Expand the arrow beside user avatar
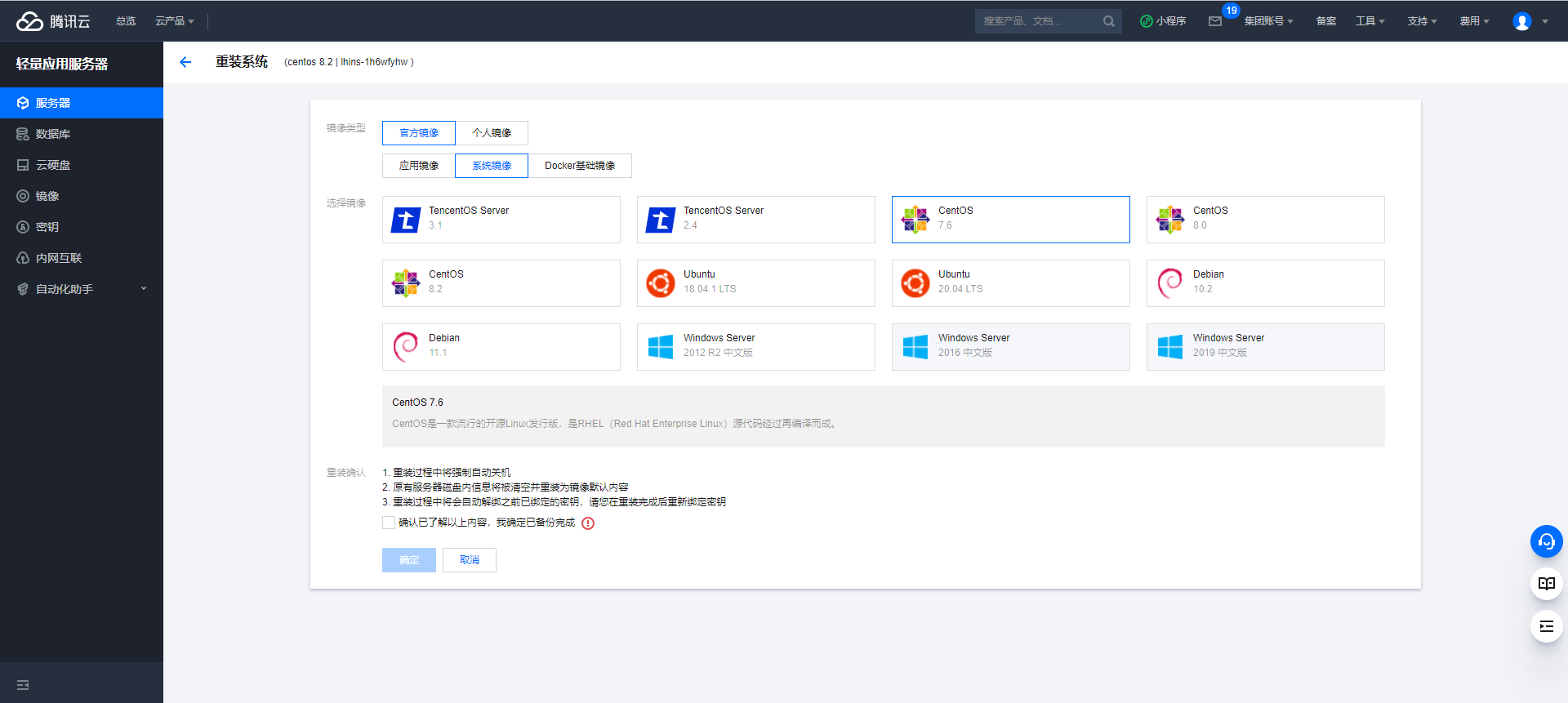Screen dimensions: 1568x703 pos(1545,22)
